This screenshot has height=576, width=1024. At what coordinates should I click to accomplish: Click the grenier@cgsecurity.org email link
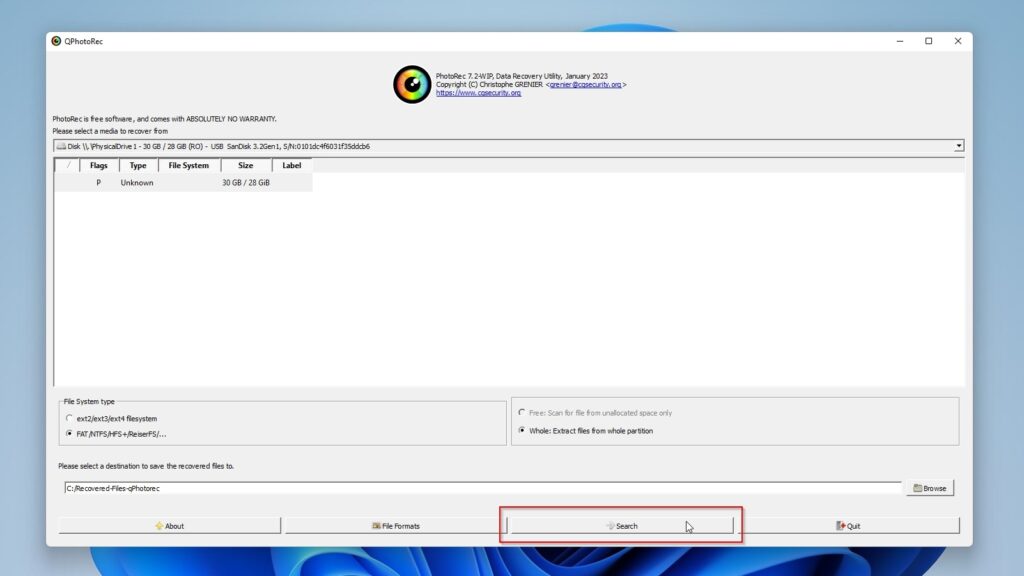585,84
